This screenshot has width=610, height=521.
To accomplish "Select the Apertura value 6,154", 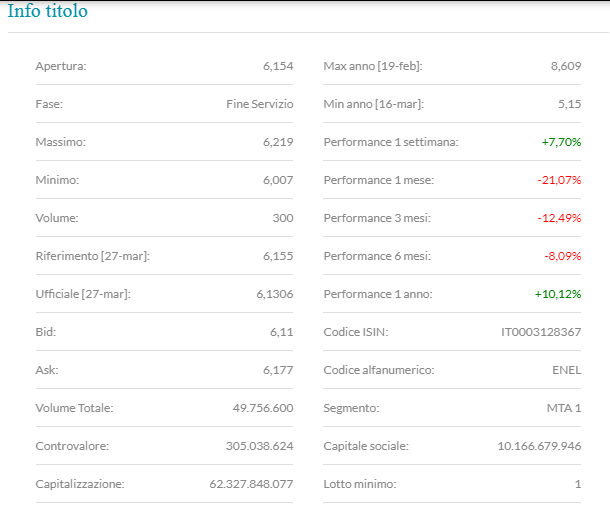I will [277, 66].
